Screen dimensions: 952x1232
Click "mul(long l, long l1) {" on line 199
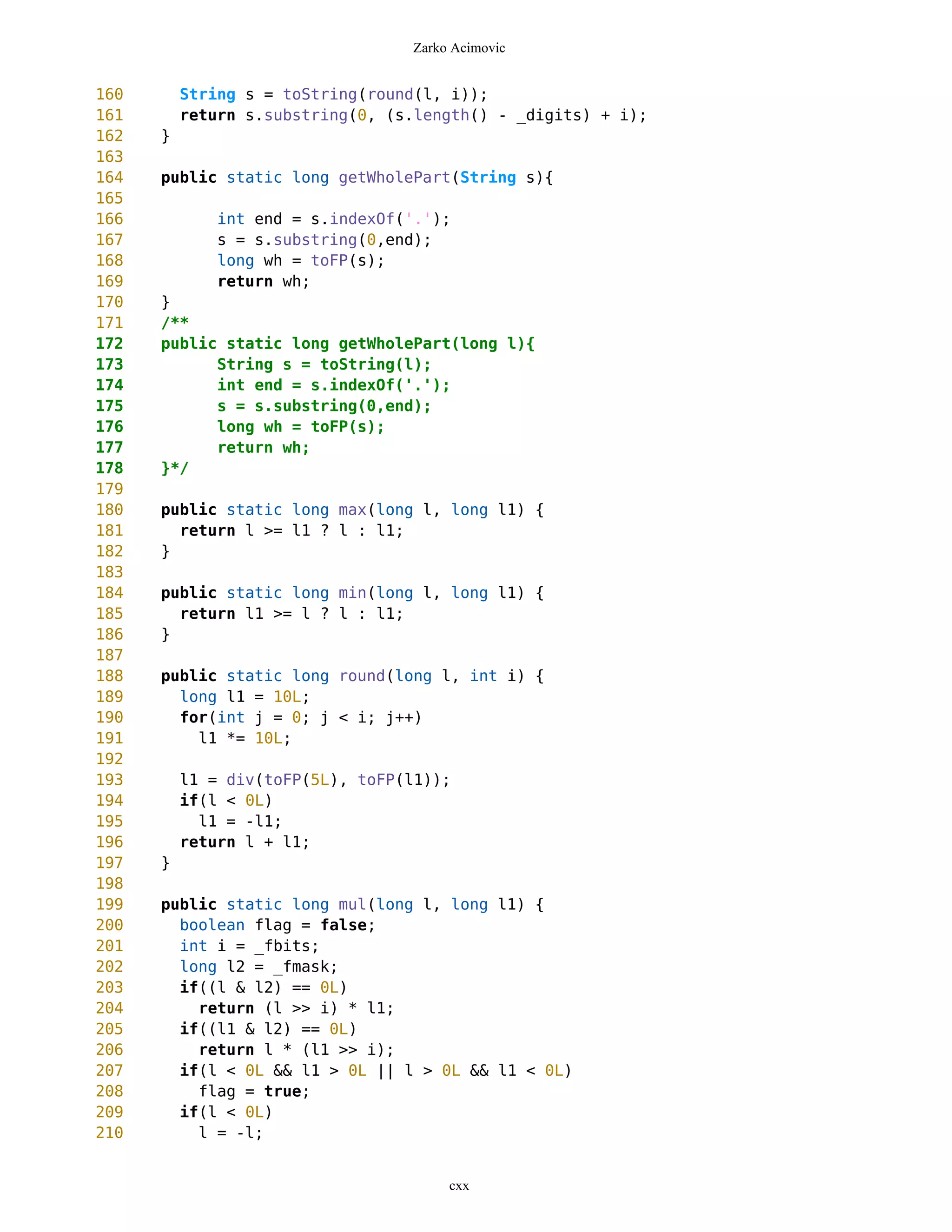point(442,904)
